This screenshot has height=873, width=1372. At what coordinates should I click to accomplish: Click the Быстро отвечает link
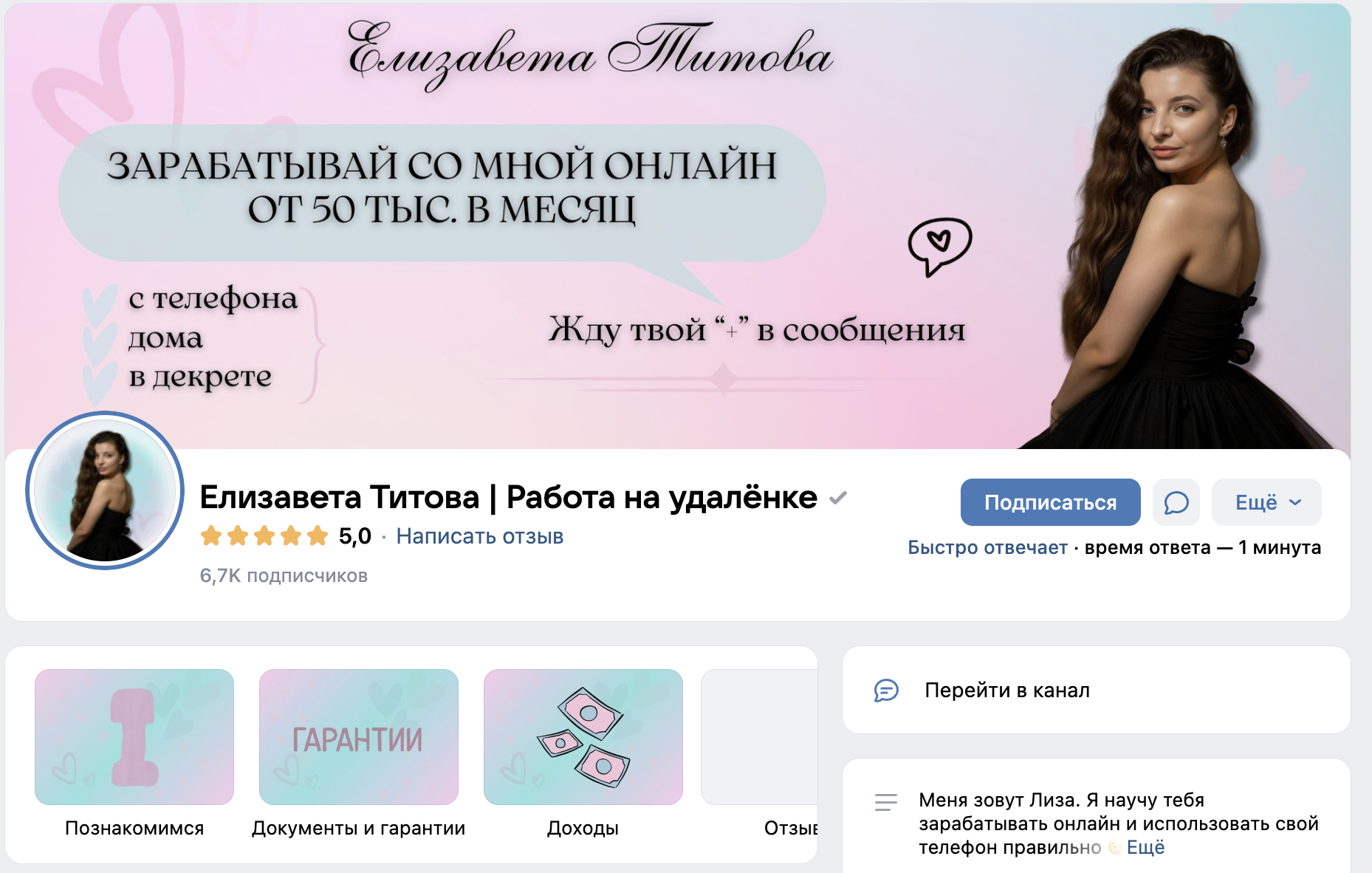point(987,547)
